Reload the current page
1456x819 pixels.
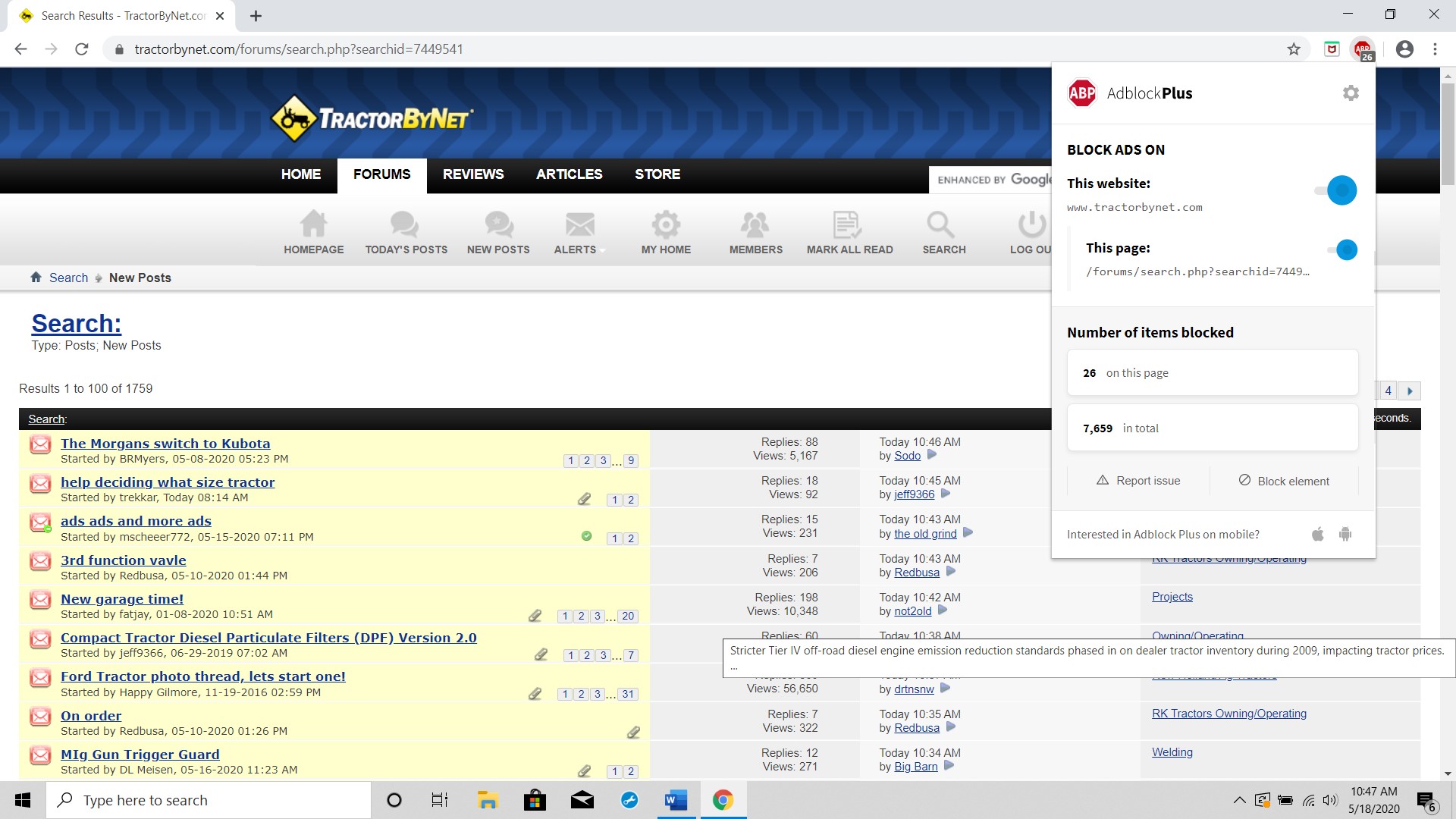(82, 49)
